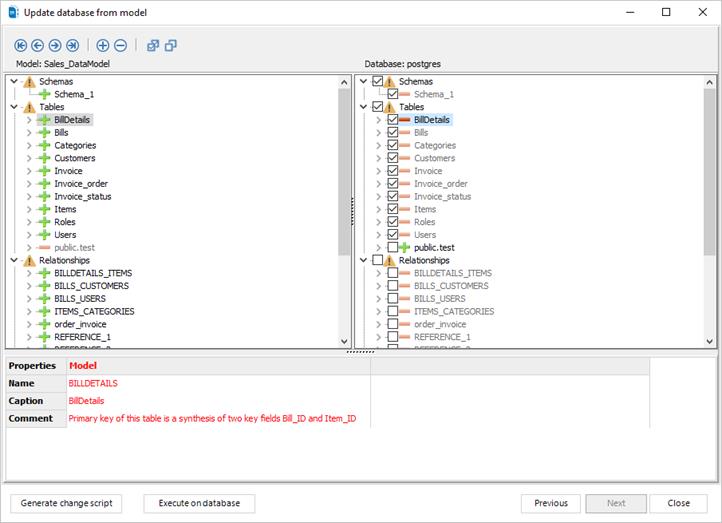
Task: Expand BillDetails in the model tree
Action: (29, 120)
